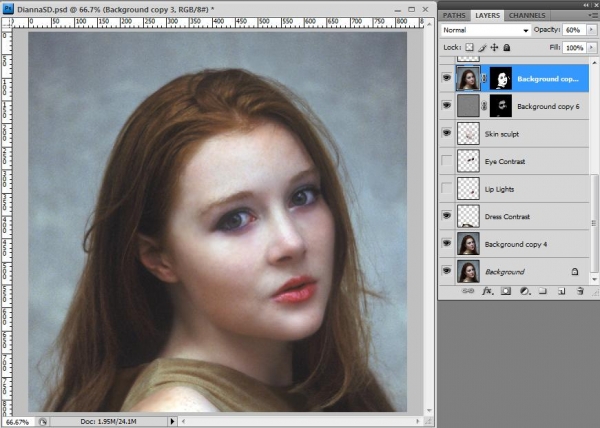Click the mask link icon on Background copy 6
600x428 pixels.
click(484, 106)
